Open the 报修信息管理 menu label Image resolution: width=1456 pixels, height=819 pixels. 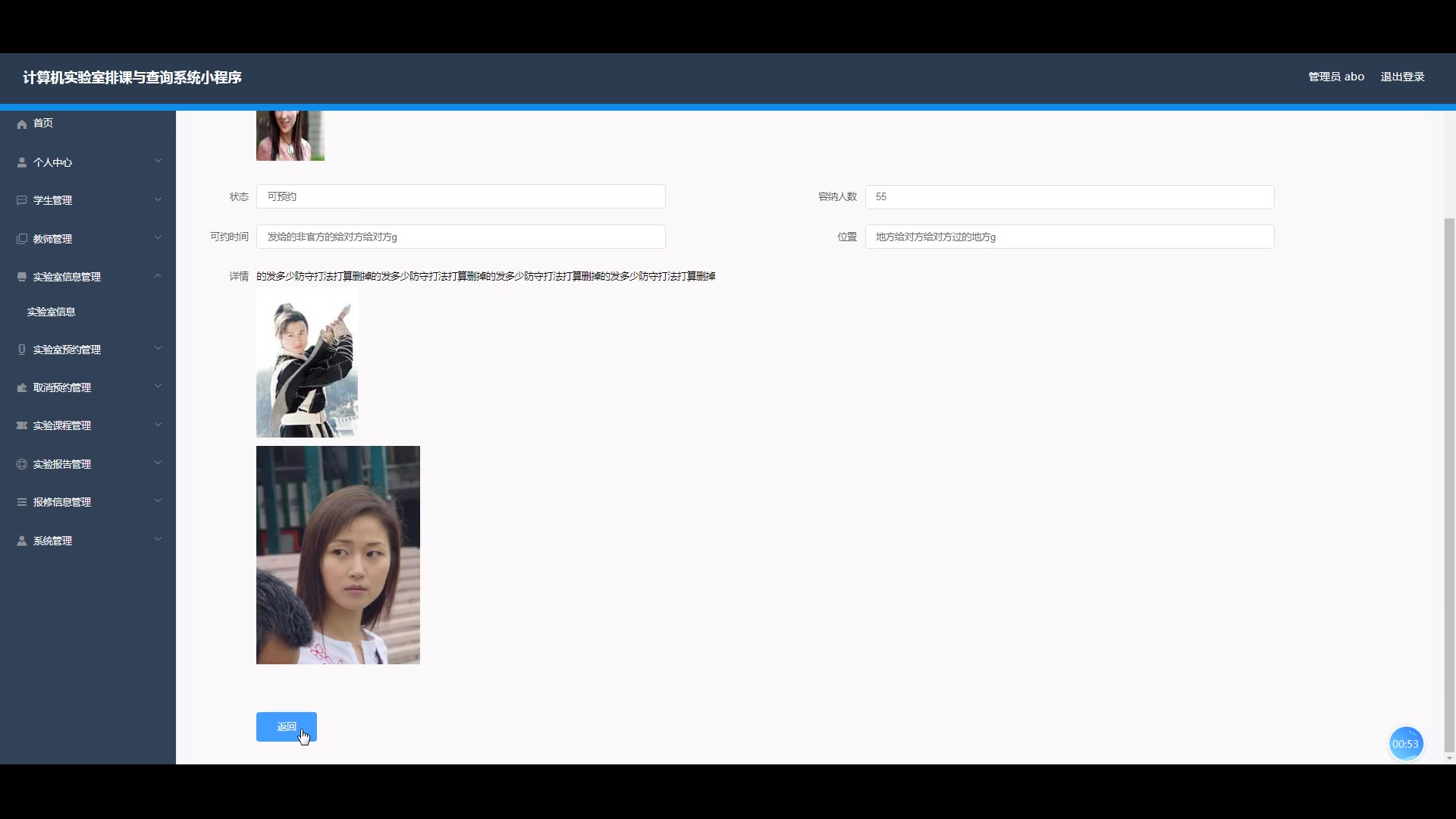(x=62, y=502)
